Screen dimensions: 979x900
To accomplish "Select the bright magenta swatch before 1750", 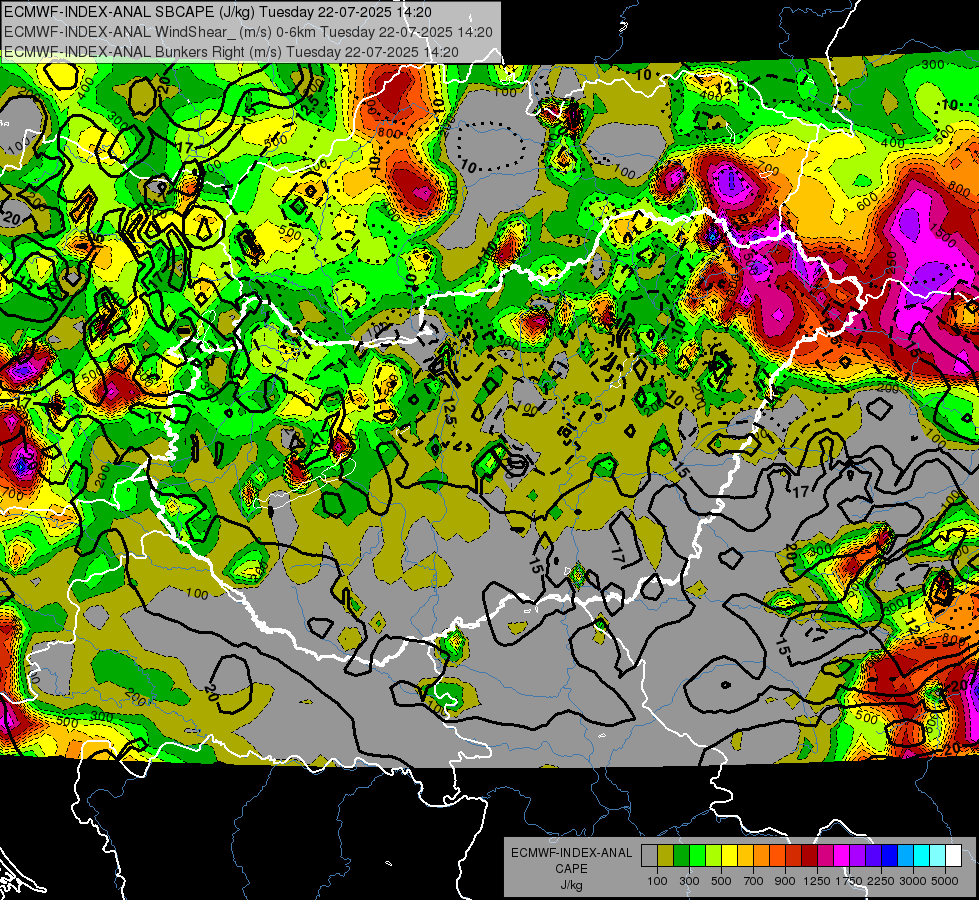I will click(842, 856).
